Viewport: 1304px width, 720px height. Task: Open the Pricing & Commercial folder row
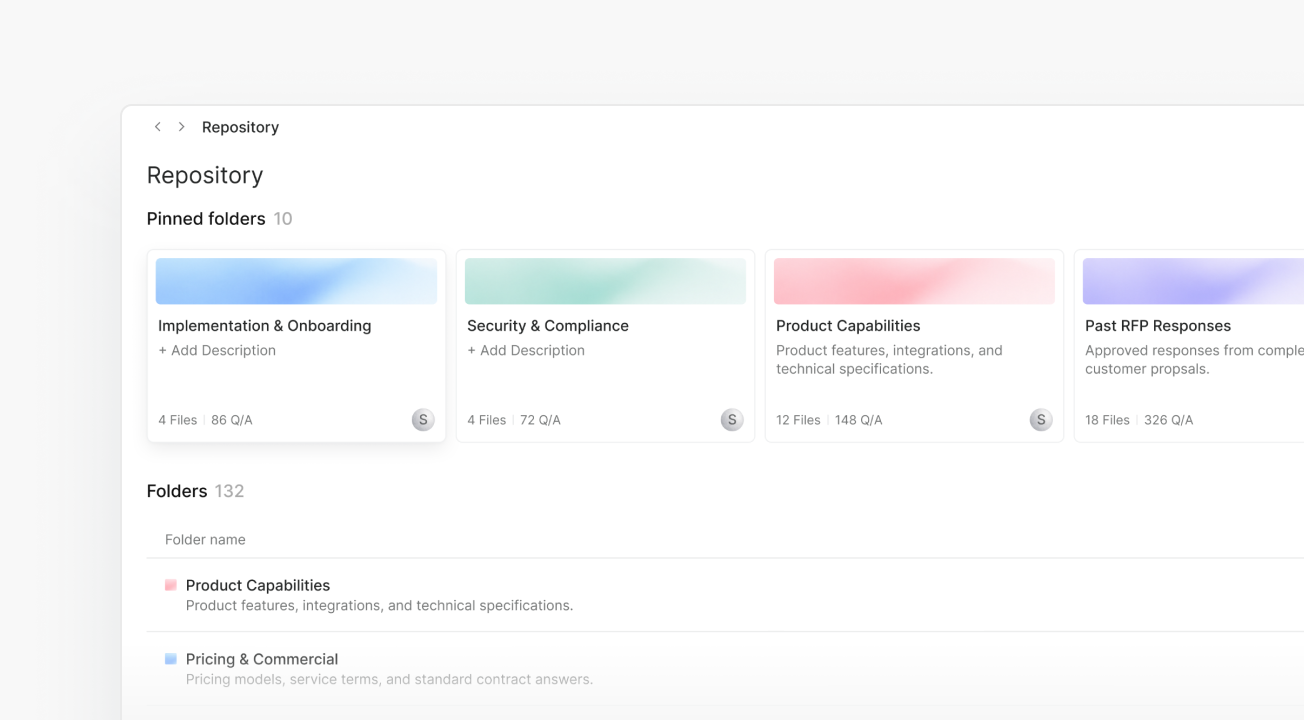(725, 669)
